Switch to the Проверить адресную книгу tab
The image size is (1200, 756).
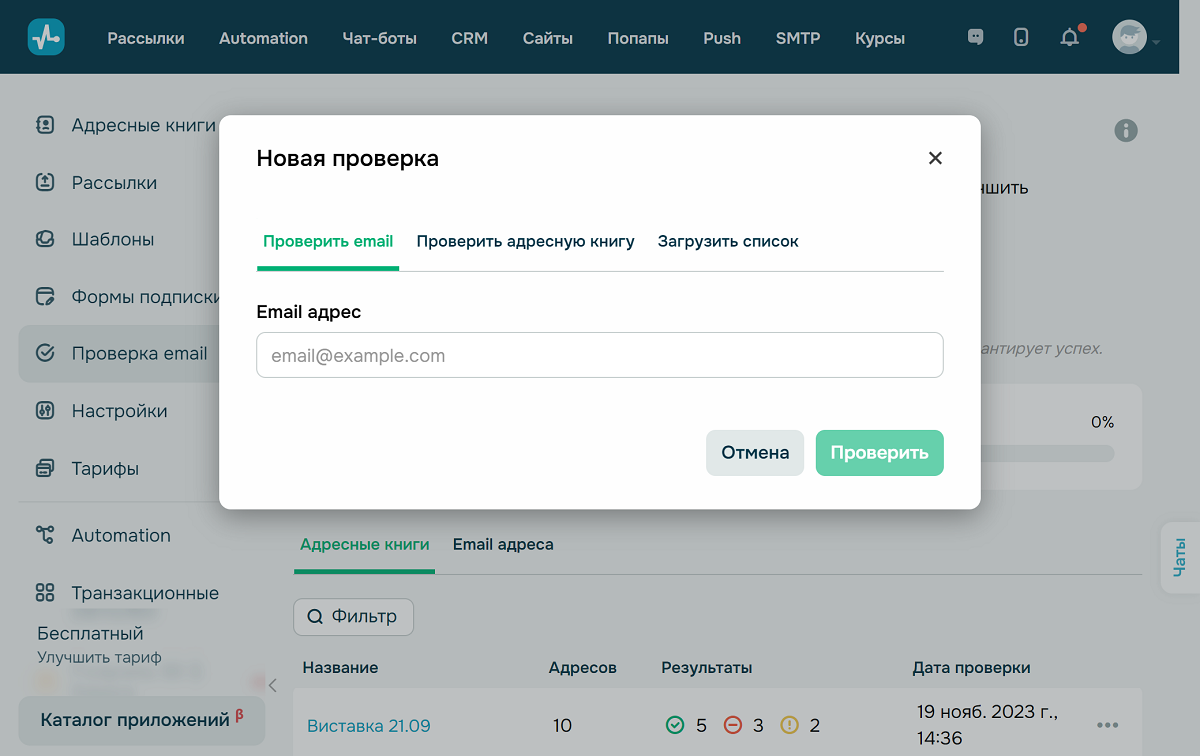click(x=525, y=241)
